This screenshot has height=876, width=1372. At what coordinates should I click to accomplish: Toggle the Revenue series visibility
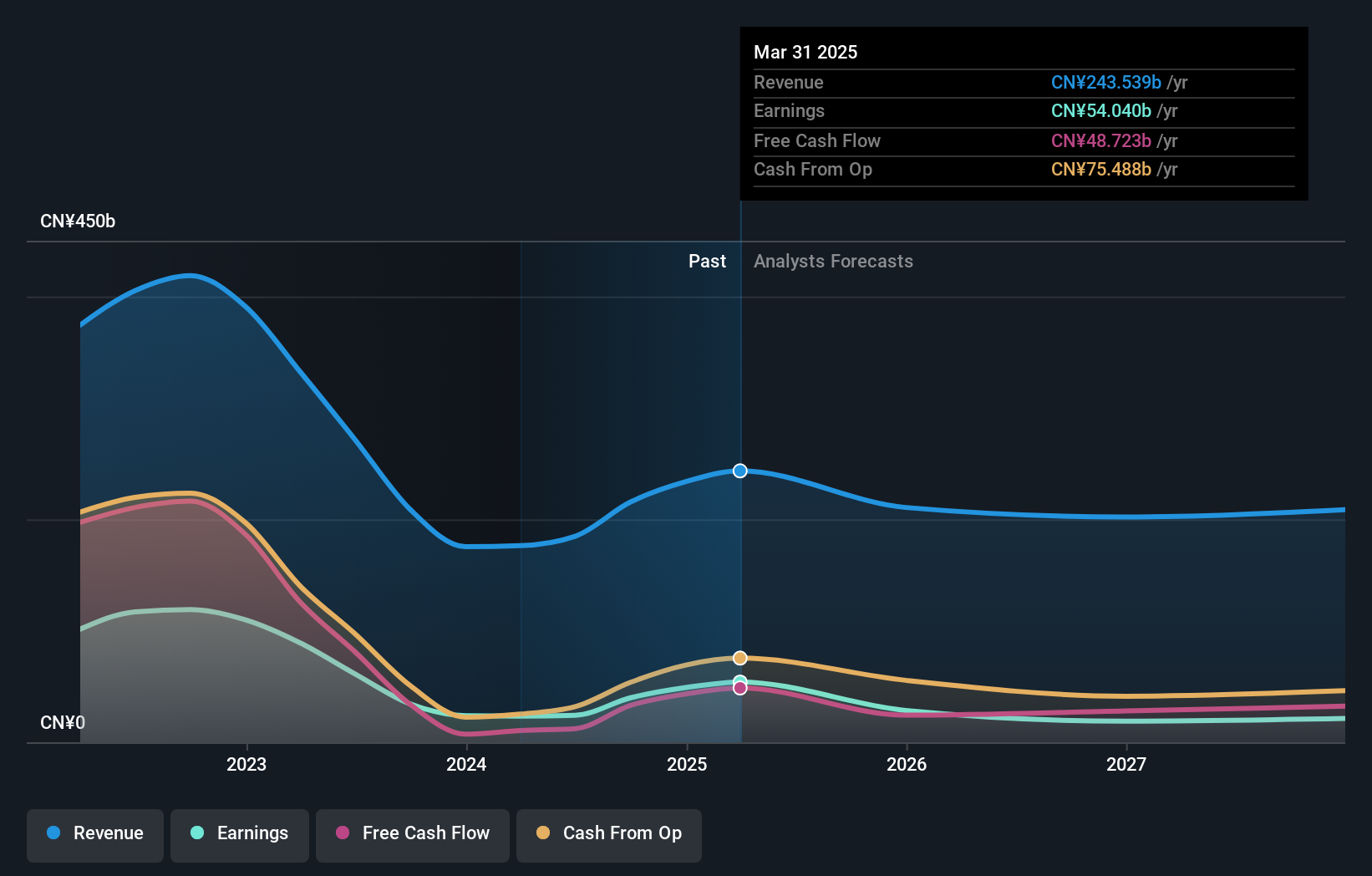(94, 834)
